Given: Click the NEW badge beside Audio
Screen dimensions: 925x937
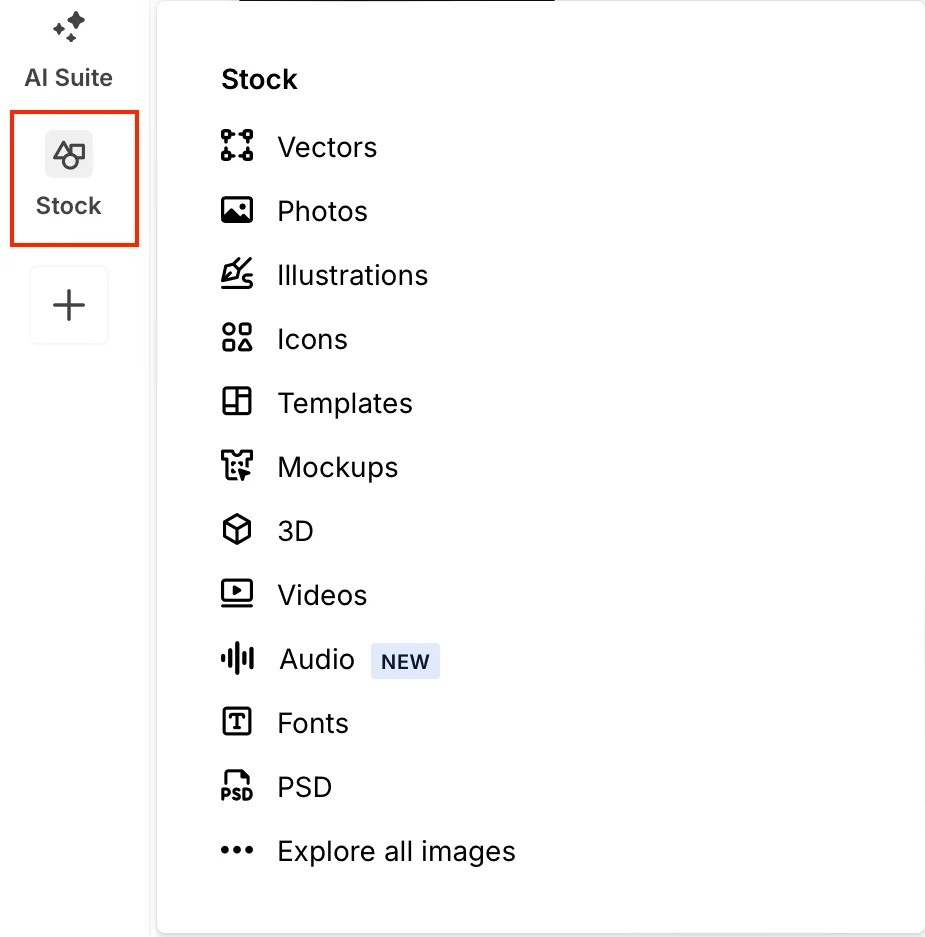Looking at the screenshot, I should (405, 661).
